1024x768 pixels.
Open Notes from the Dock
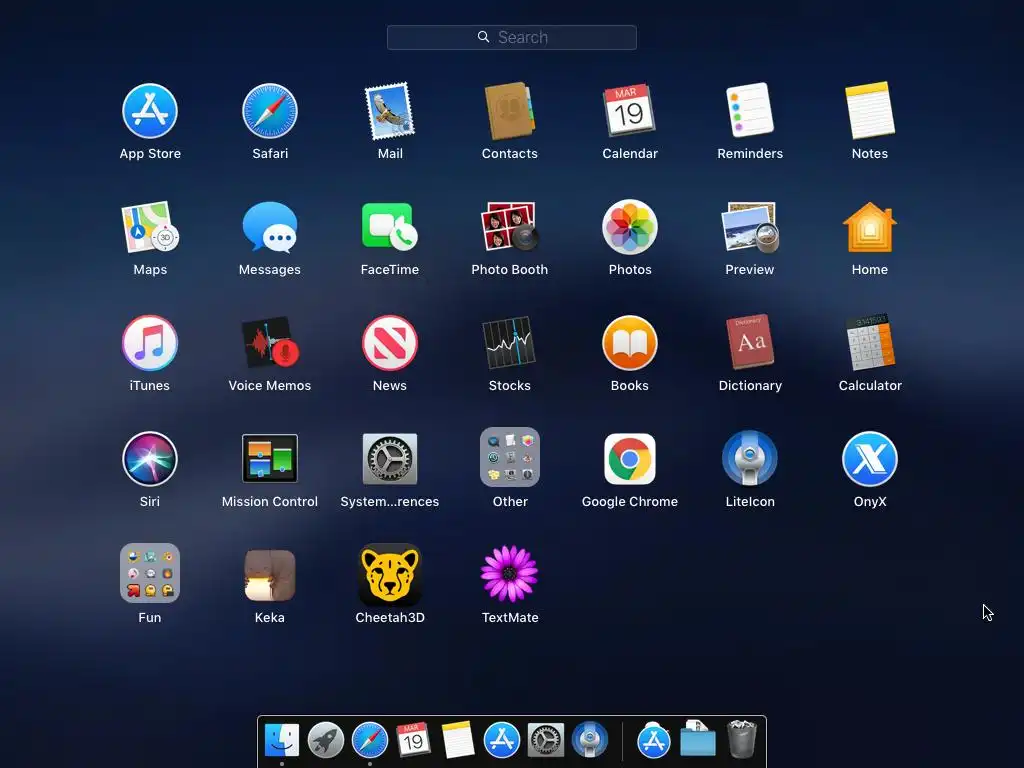pyautogui.click(x=457, y=741)
